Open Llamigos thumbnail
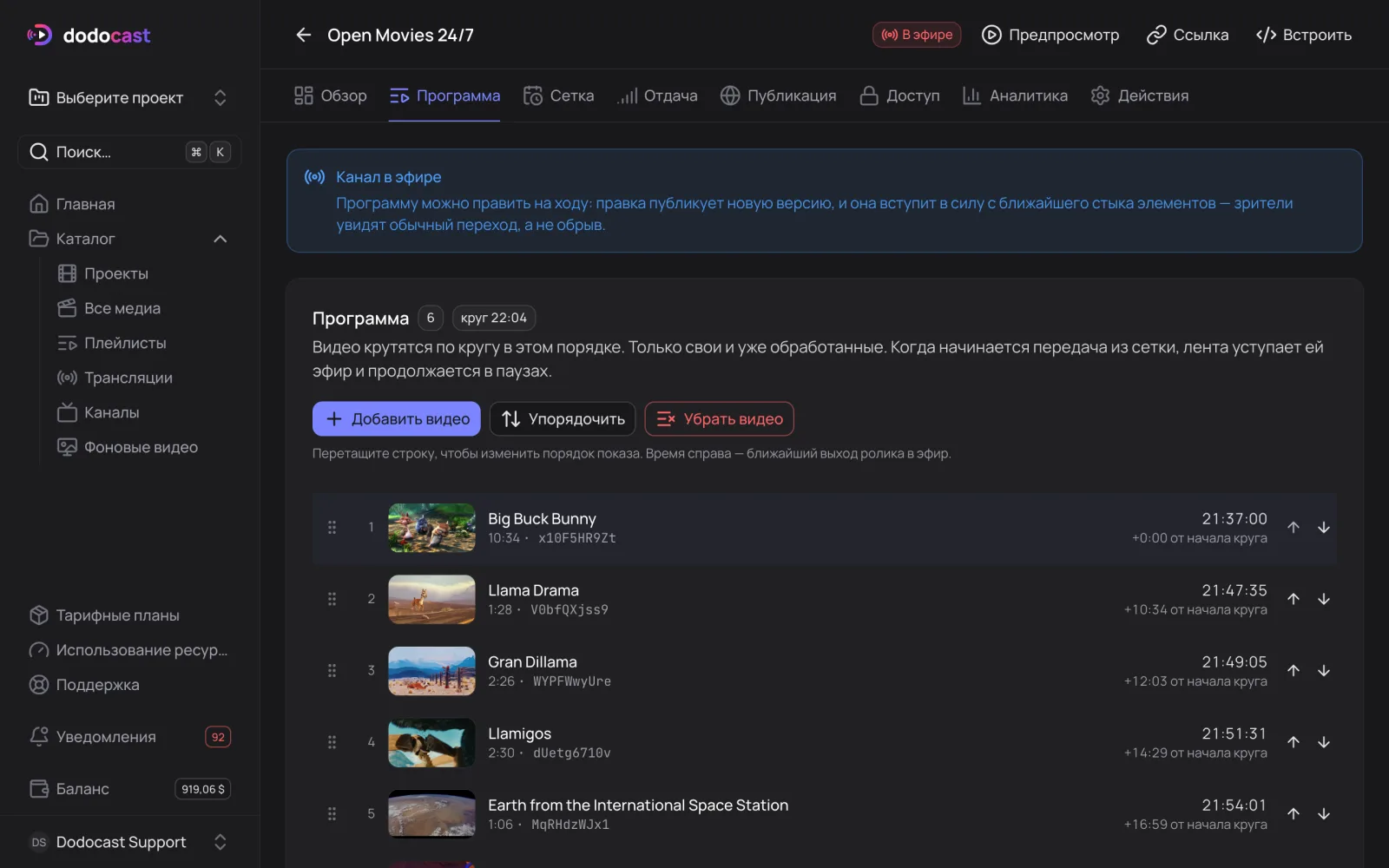 point(431,742)
